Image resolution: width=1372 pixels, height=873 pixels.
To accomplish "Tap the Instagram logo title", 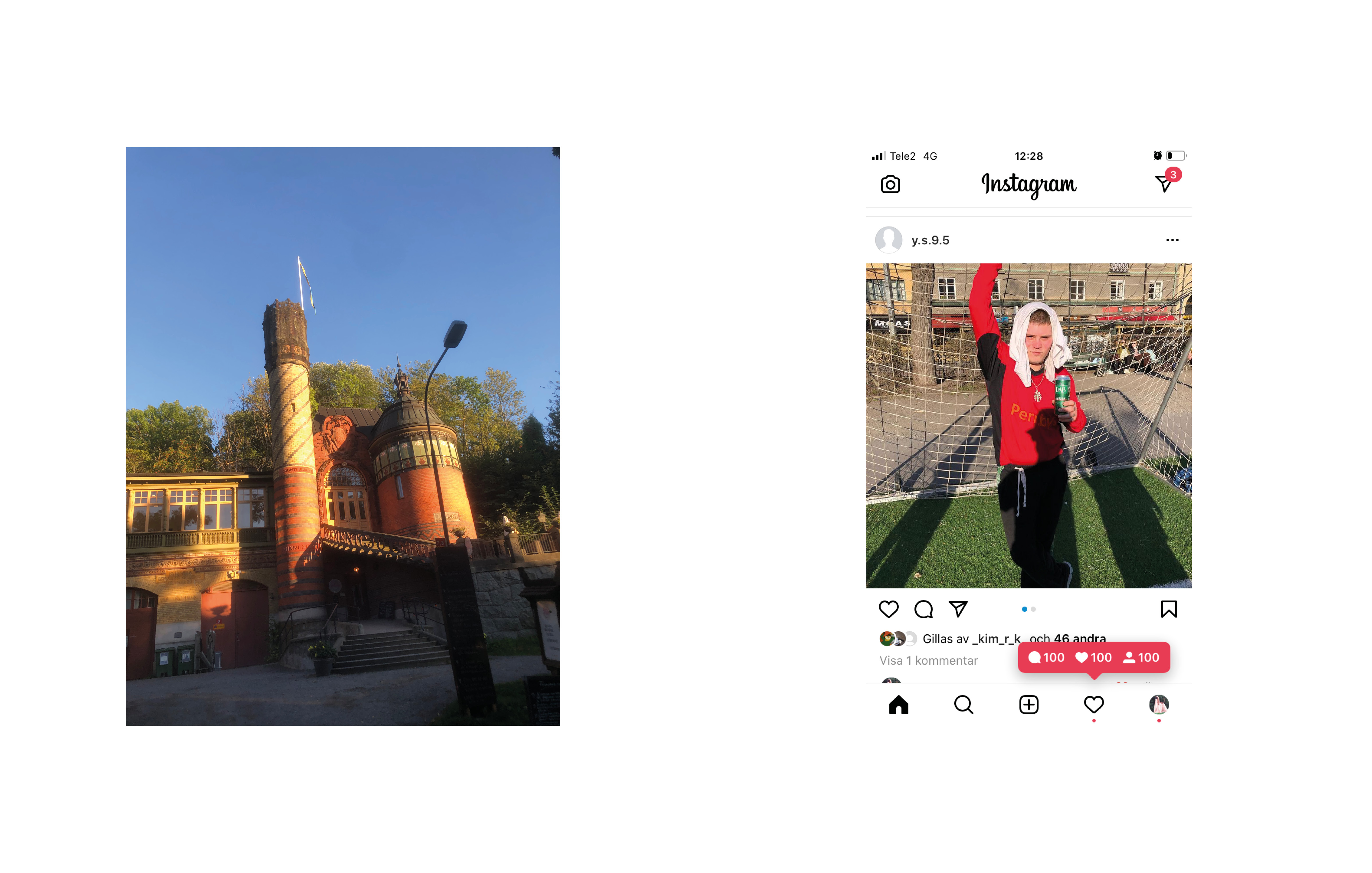I will tap(1029, 184).
